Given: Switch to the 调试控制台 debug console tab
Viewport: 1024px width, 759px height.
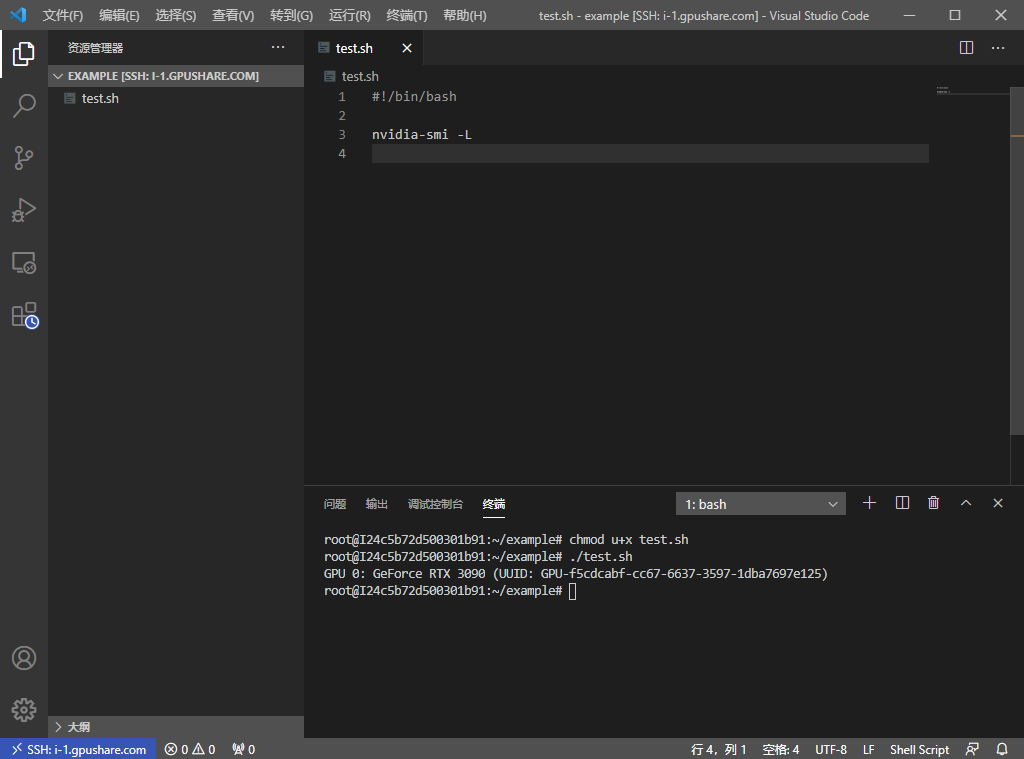Looking at the screenshot, I should 435,504.
